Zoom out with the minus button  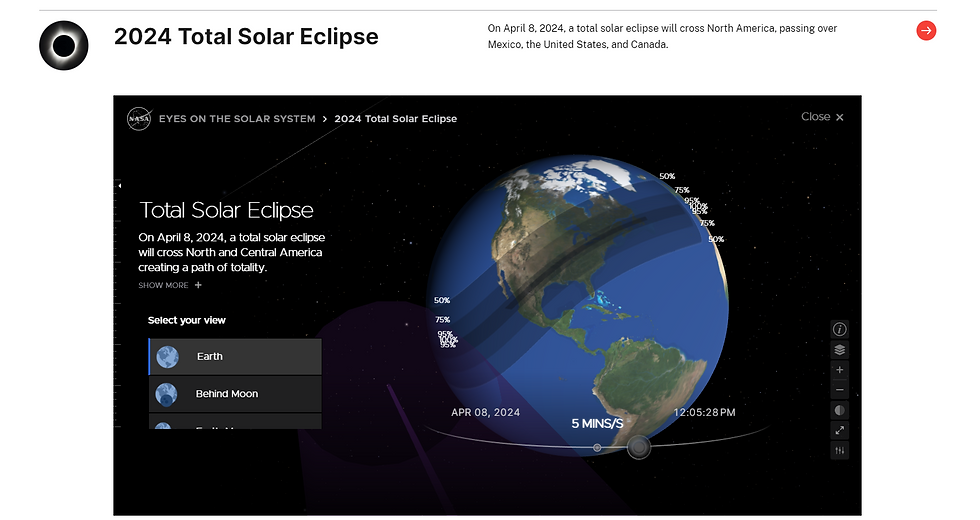click(840, 390)
